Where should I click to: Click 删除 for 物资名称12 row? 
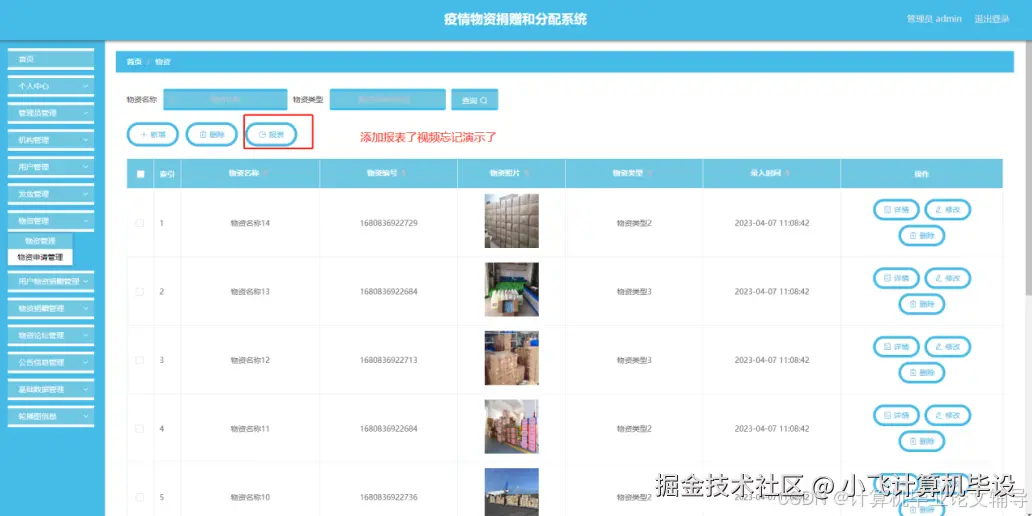point(922,373)
